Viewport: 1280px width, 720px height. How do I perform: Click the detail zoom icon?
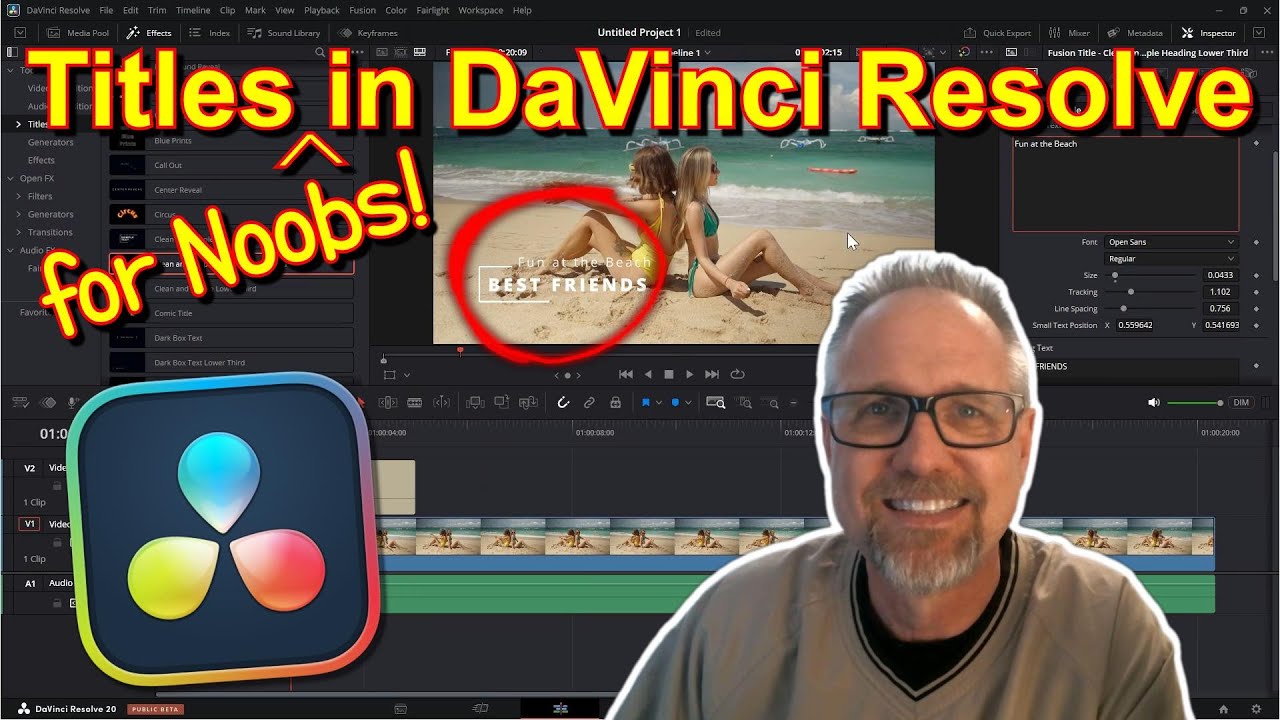[x=744, y=403]
